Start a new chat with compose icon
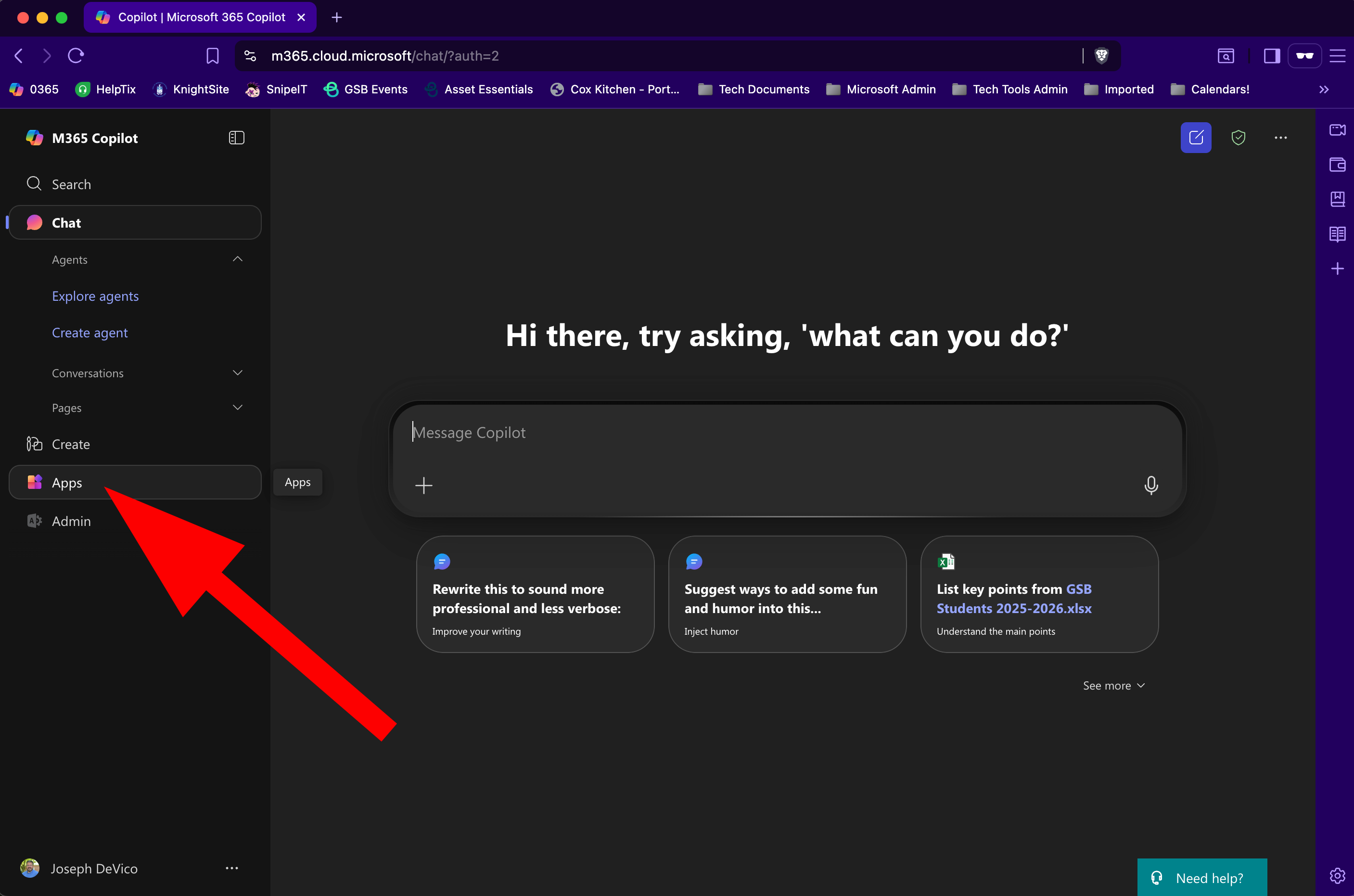Viewport: 1354px width, 896px height. (1195, 138)
